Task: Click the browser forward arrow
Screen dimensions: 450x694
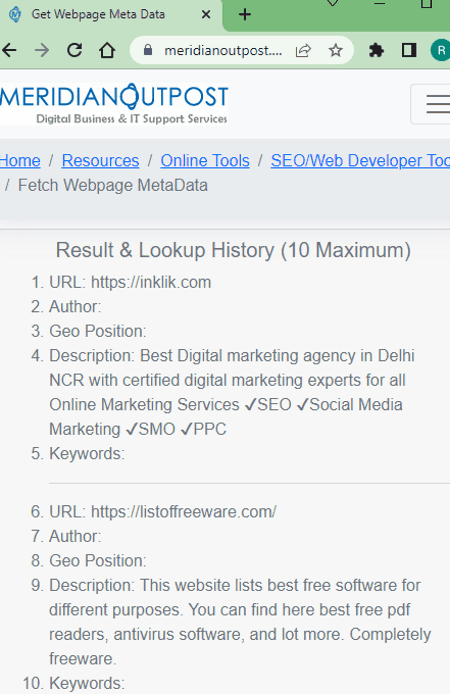Action: 42,50
